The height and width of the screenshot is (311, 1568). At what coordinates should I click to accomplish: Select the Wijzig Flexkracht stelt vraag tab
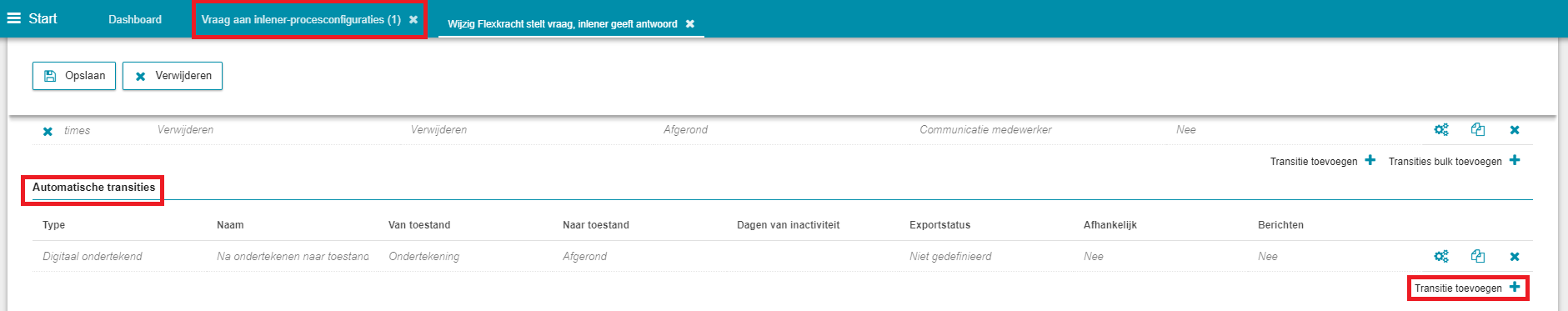(x=563, y=23)
